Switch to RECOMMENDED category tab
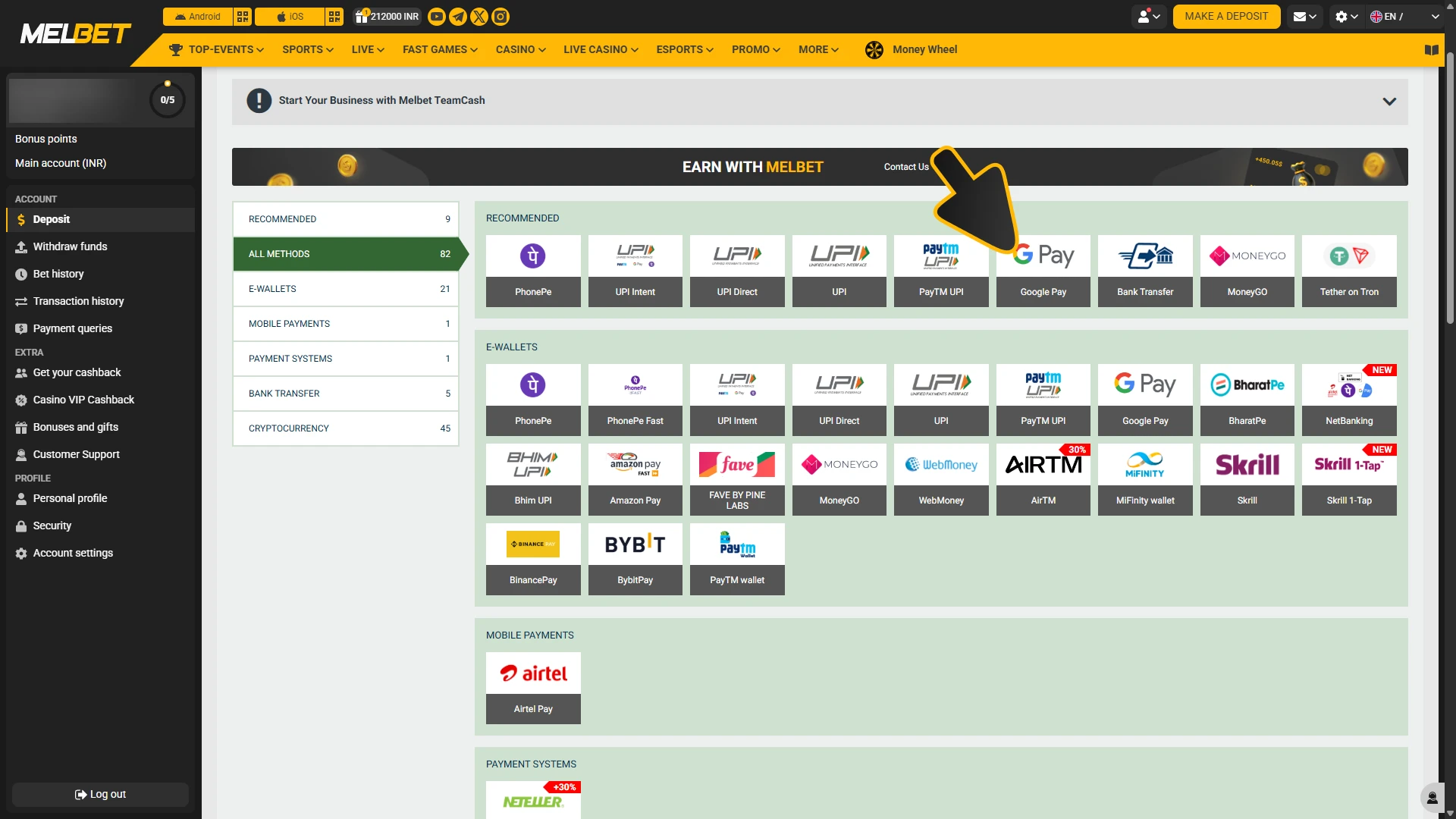This screenshot has width=1456, height=819. point(346,219)
